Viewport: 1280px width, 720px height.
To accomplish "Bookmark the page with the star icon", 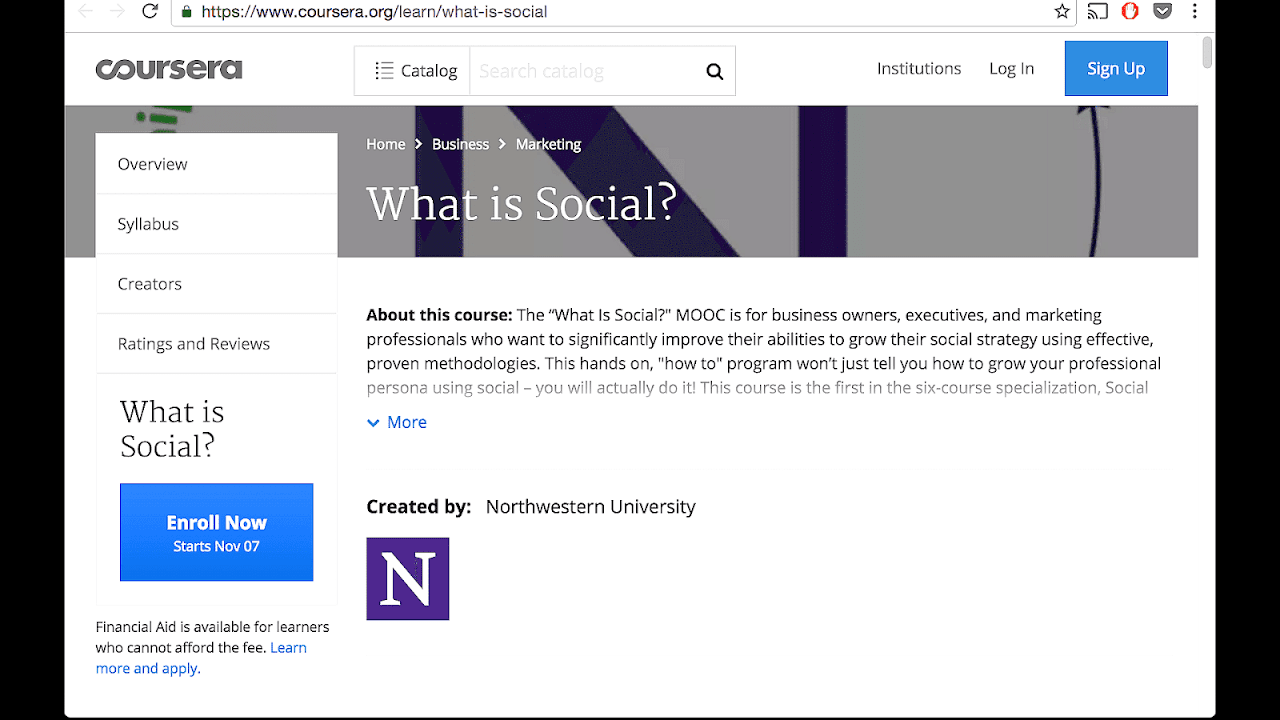I will 1062,12.
